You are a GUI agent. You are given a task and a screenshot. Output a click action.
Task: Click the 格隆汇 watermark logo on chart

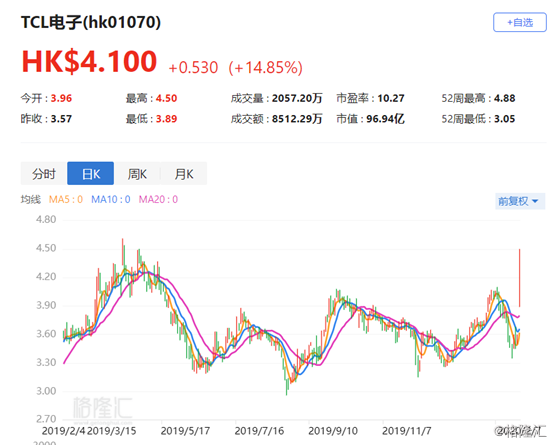point(102,408)
